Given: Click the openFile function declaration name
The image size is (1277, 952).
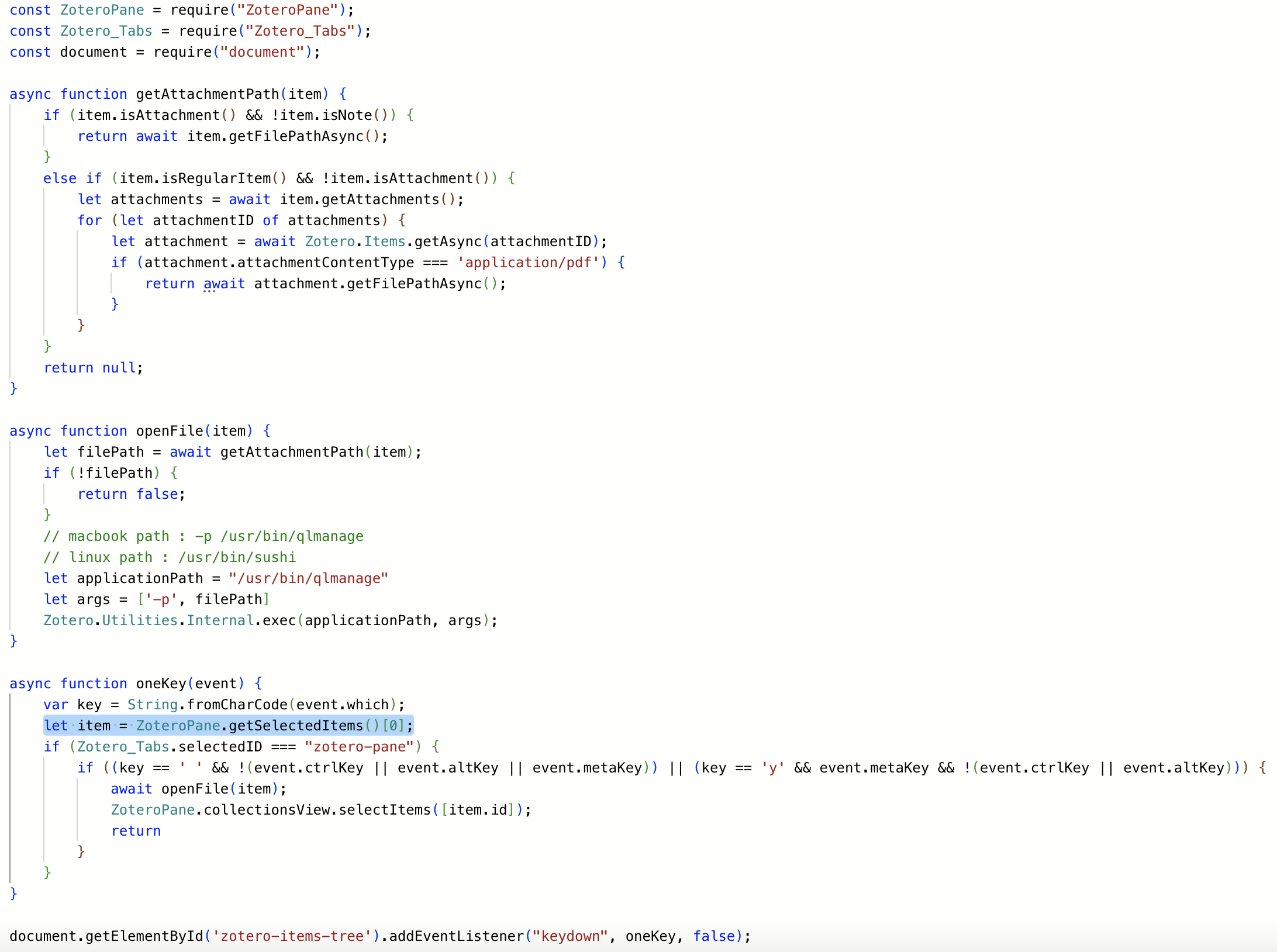Looking at the screenshot, I should (169, 431).
